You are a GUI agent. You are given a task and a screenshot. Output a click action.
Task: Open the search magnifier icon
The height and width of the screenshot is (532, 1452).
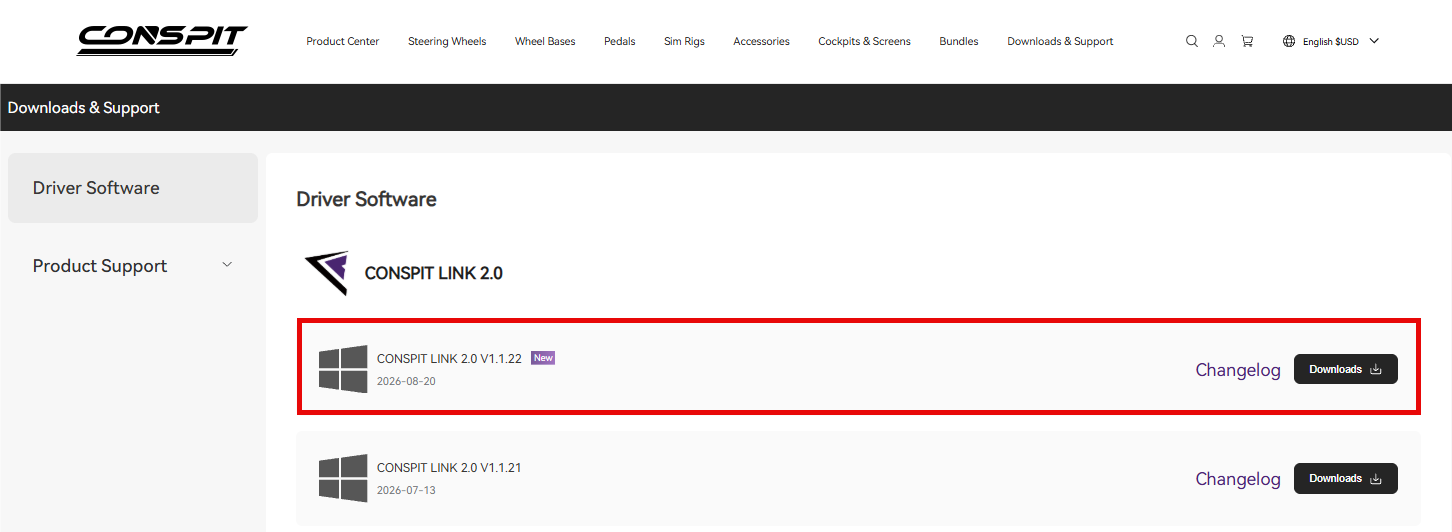click(1192, 41)
